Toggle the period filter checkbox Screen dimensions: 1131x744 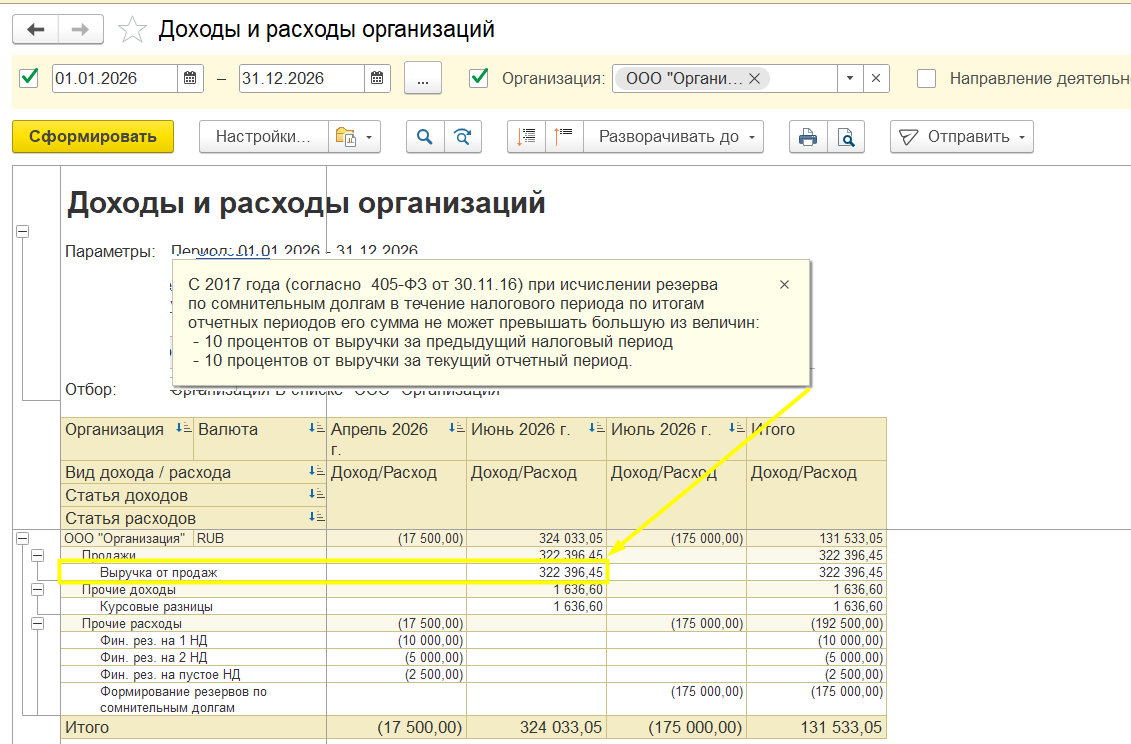[x=29, y=77]
